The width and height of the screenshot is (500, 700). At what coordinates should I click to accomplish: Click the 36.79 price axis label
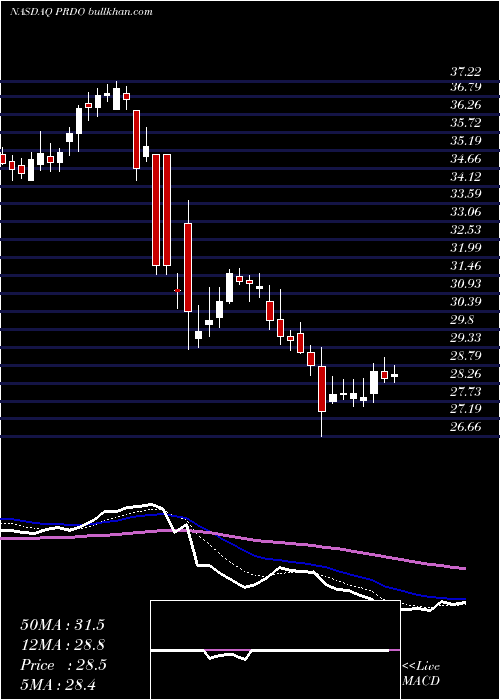[x=465, y=87]
